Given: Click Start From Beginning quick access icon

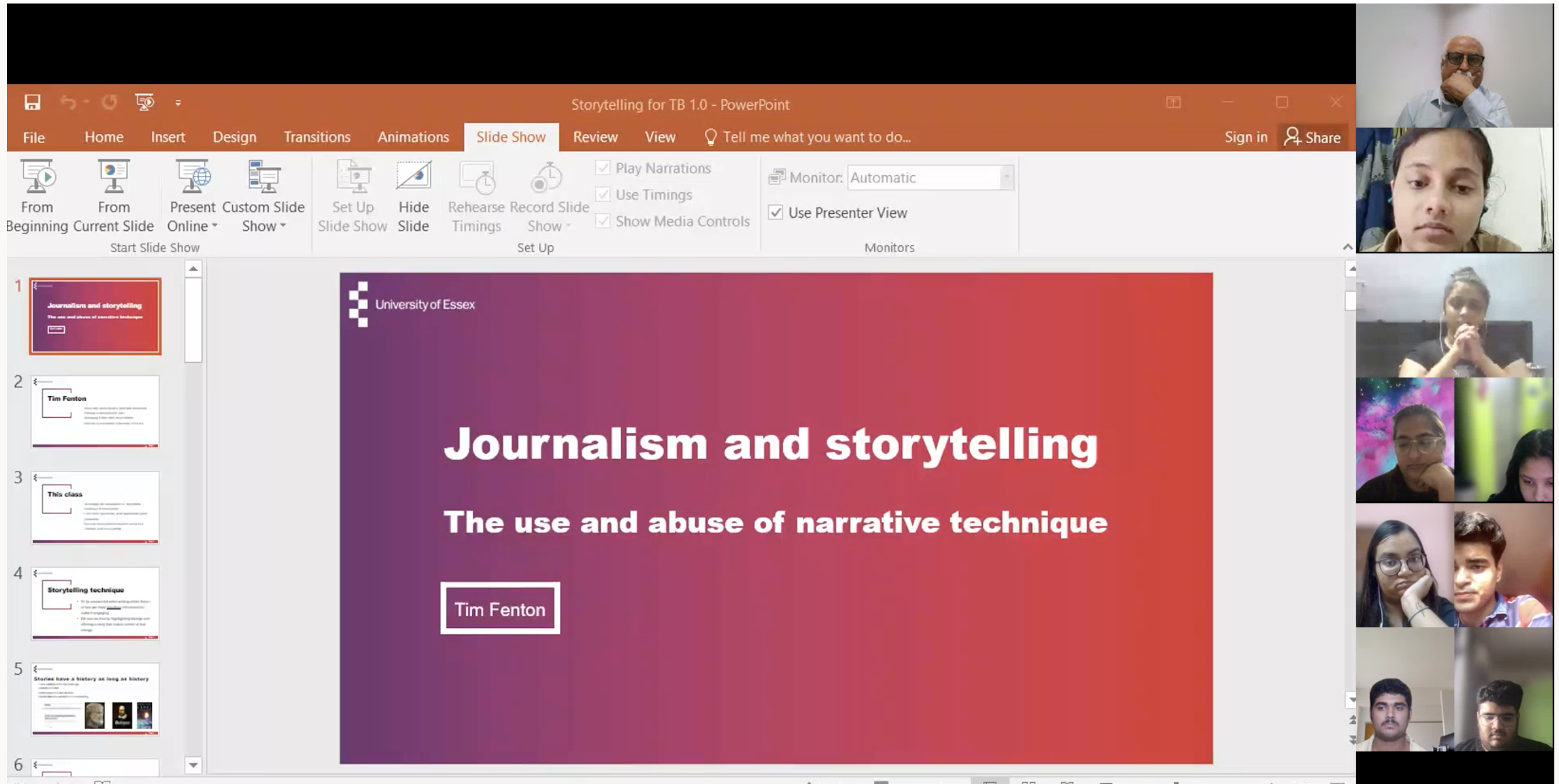Looking at the screenshot, I should [x=145, y=102].
